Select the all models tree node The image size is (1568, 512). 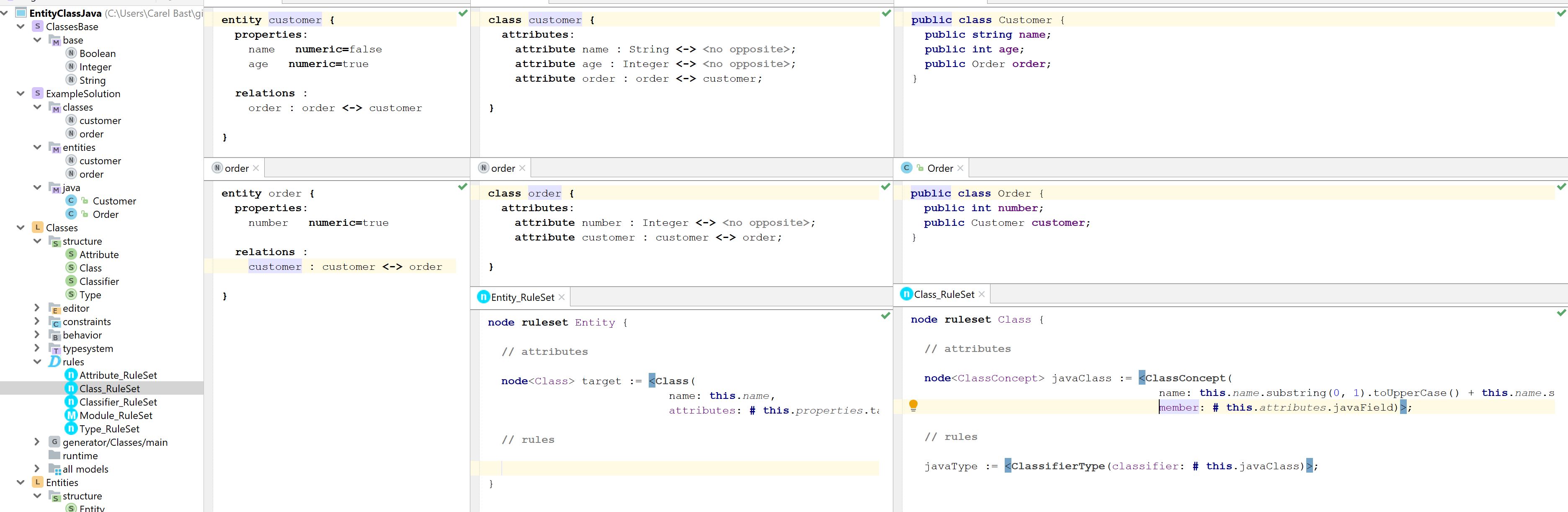85,469
